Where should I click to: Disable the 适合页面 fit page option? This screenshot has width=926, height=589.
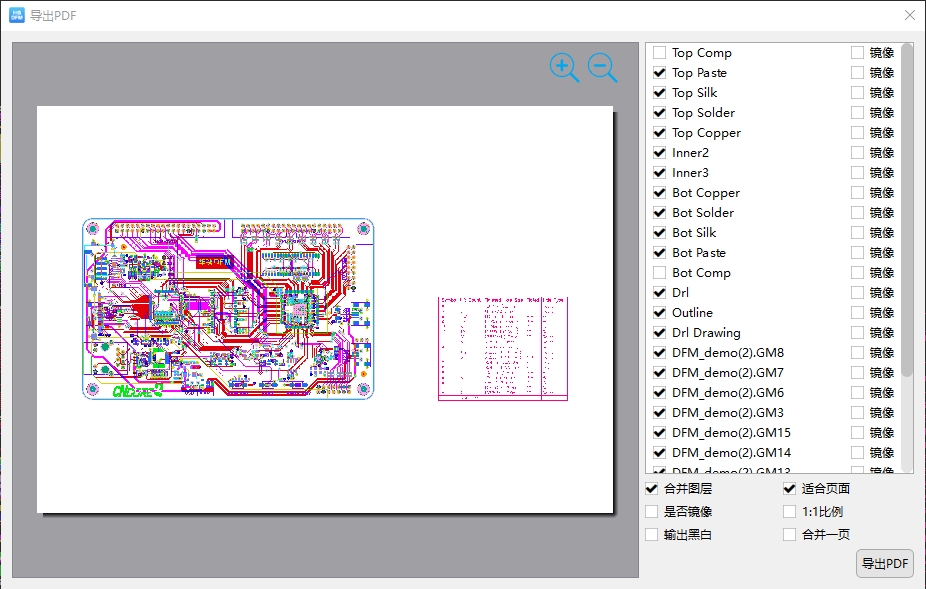[790, 489]
